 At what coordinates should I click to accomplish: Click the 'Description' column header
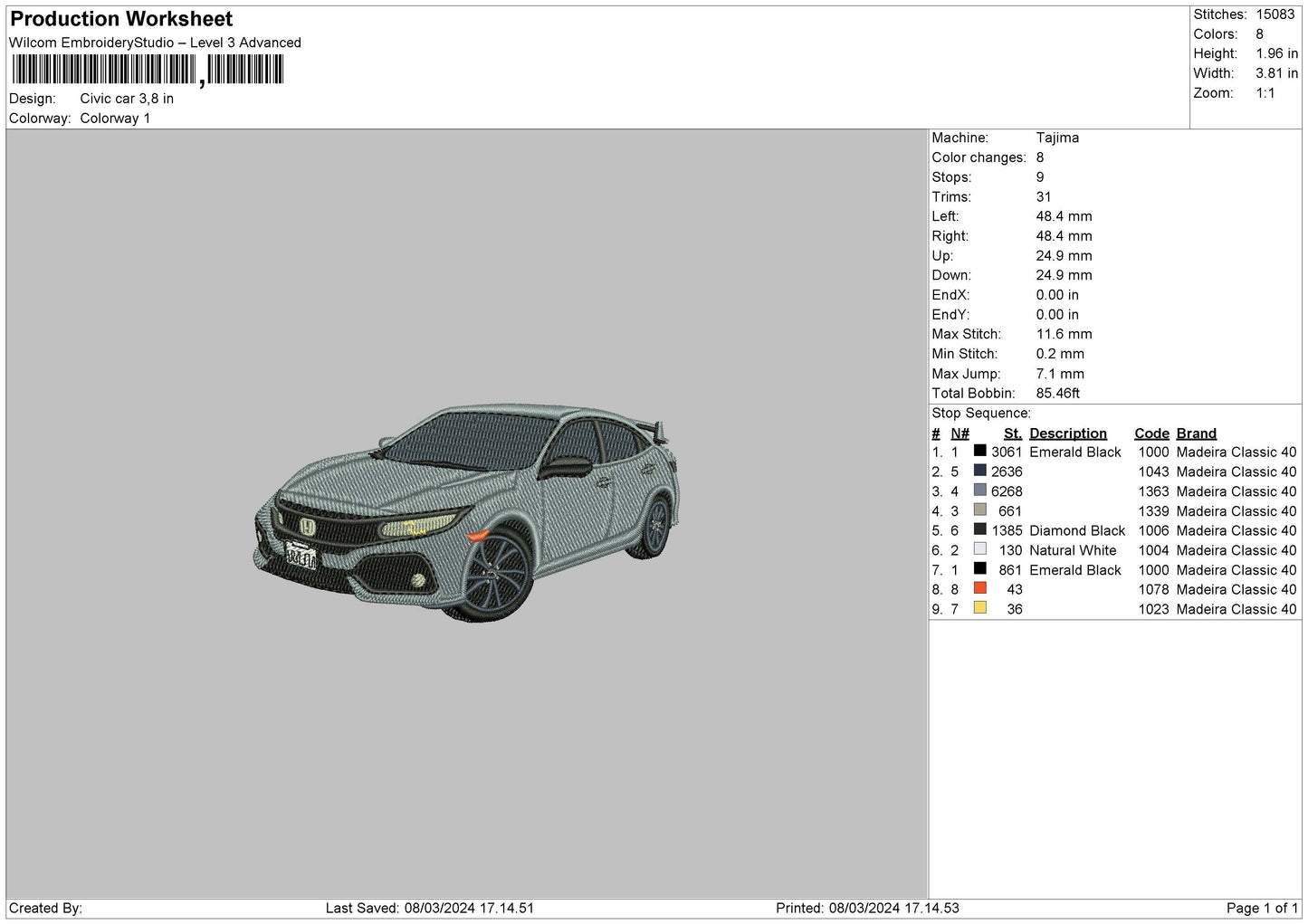click(x=1068, y=433)
